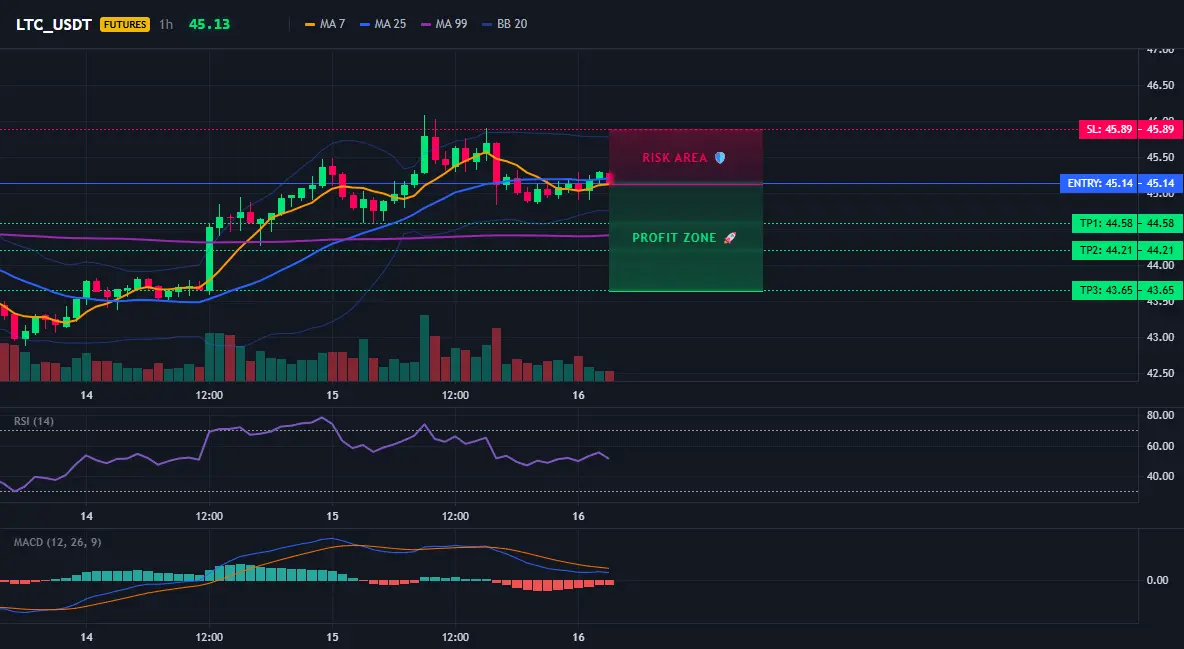Click the 45.50 price axis value
1184x649 pixels.
coord(1160,157)
